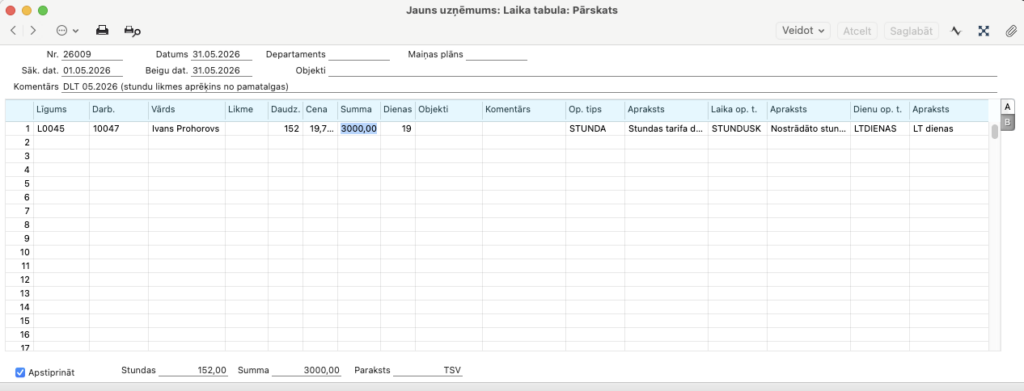Click the paperclip attachments icon
This screenshot has height=391, width=1024.
(x=1010, y=31)
